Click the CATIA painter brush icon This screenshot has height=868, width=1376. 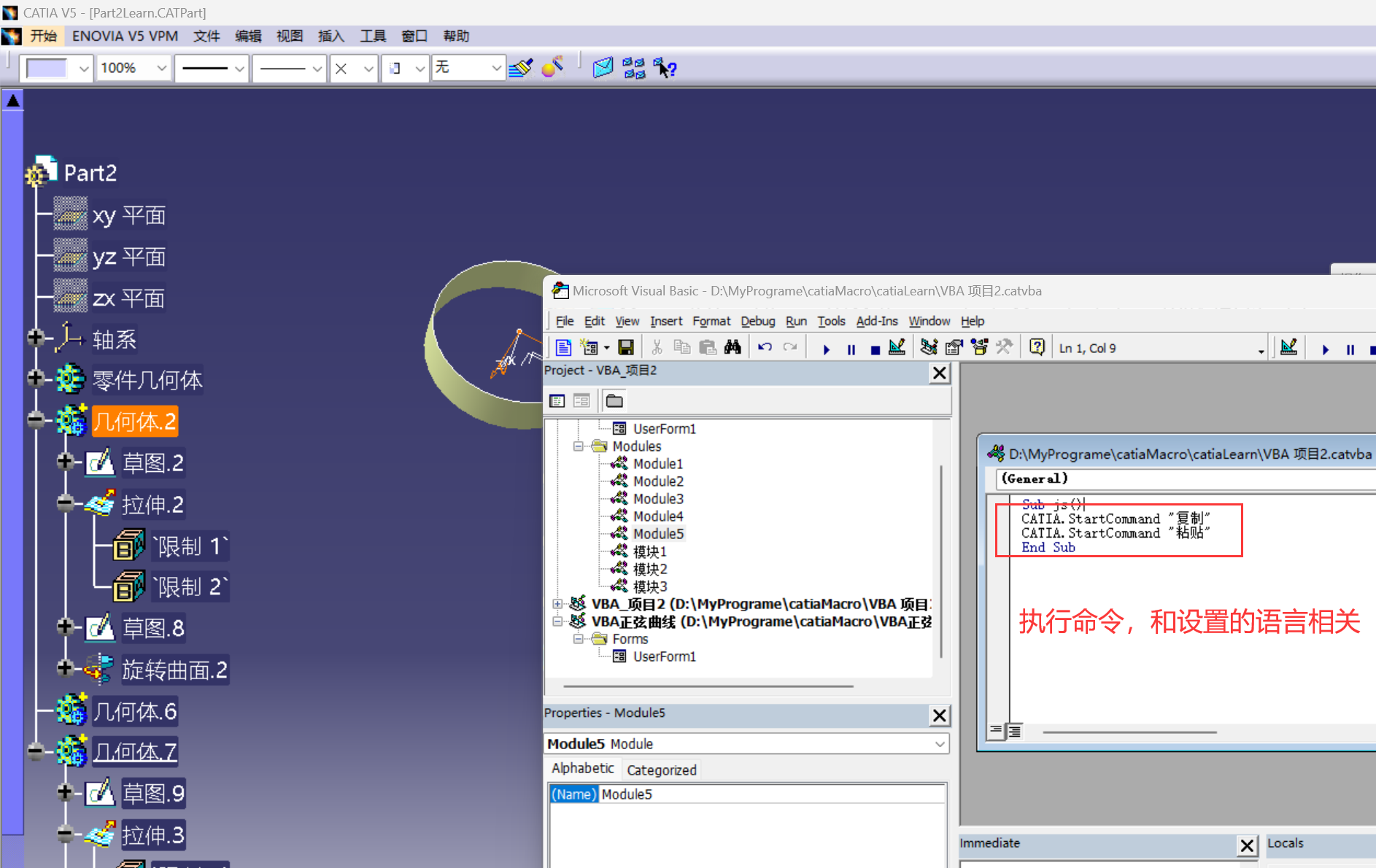521,68
